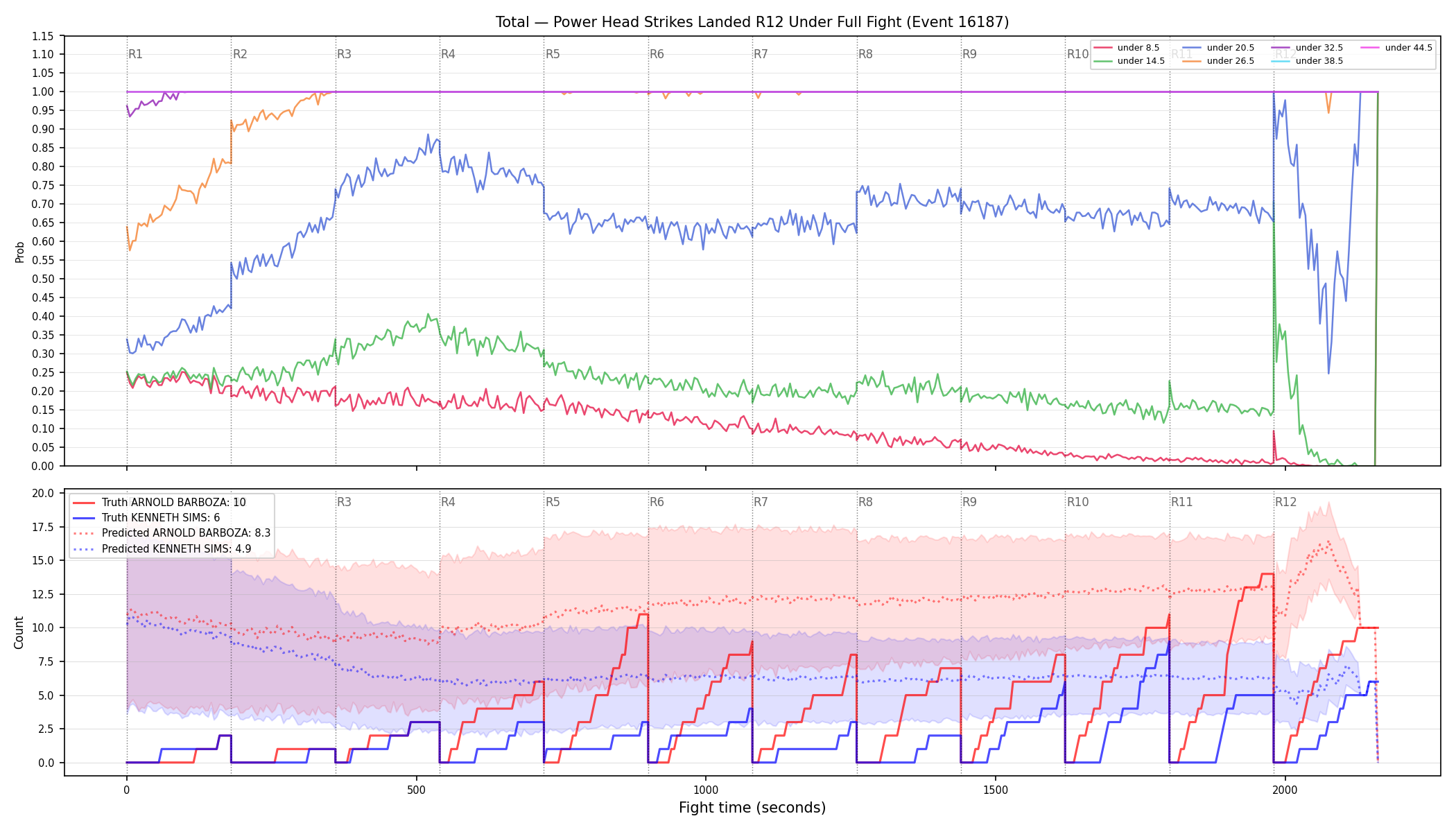Select the 'under 26.5' legend entry

pos(1218,61)
